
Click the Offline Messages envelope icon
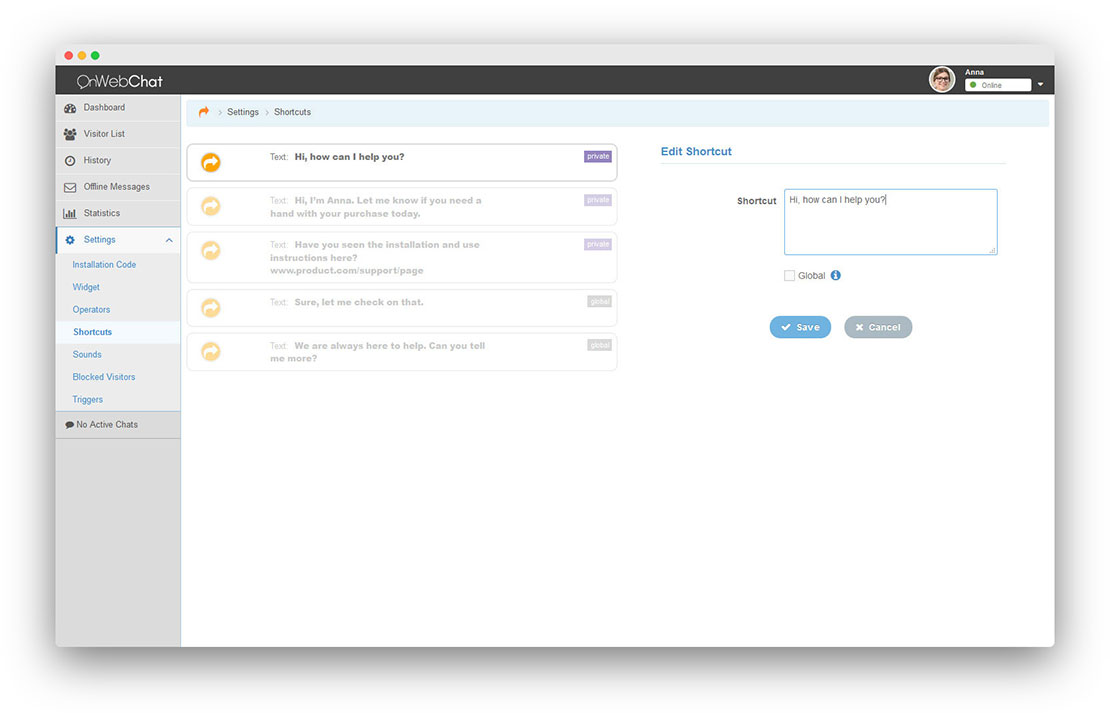69,186
